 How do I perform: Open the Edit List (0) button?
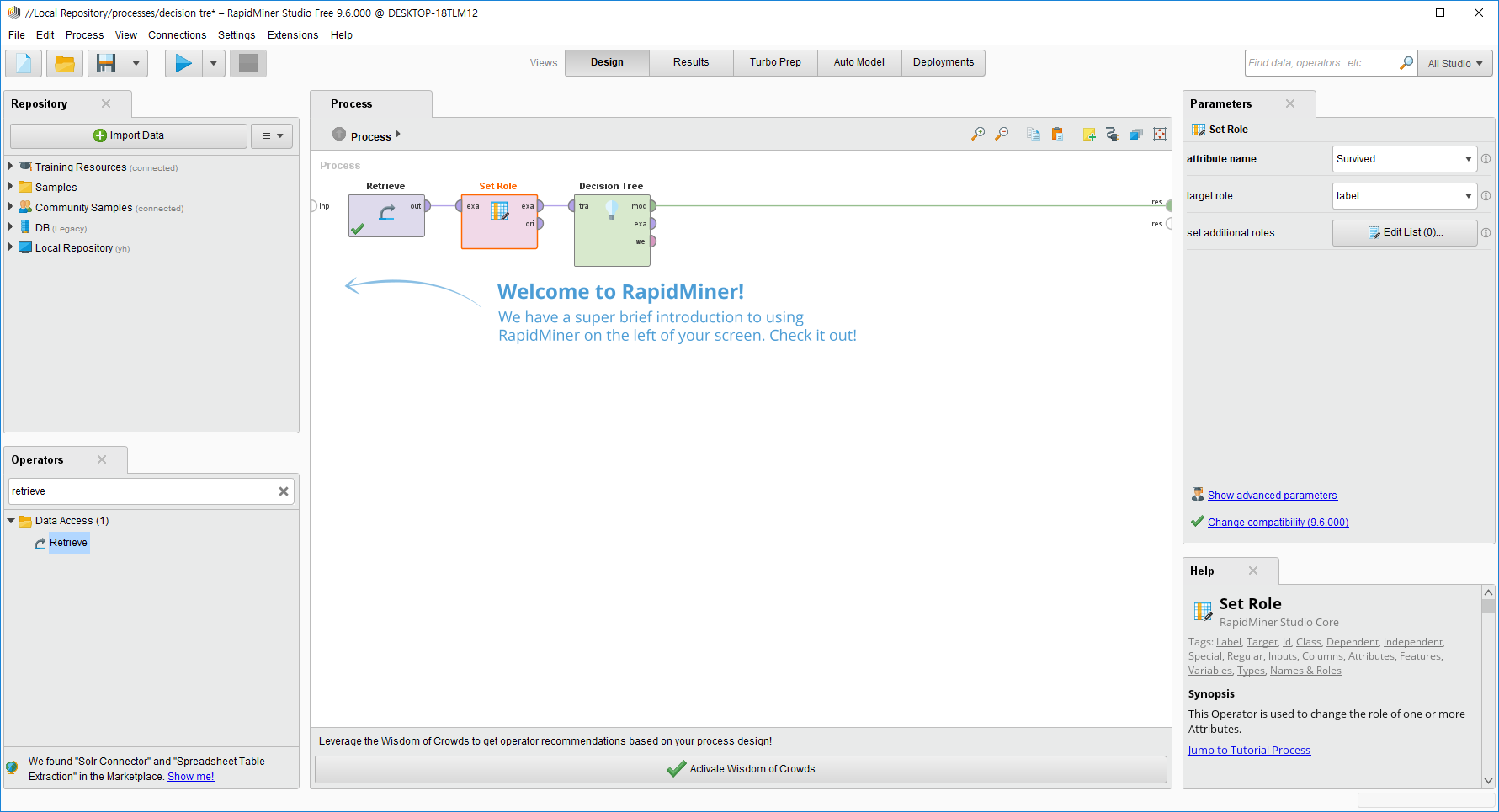pyautogui.click(x=1405, y=233)
